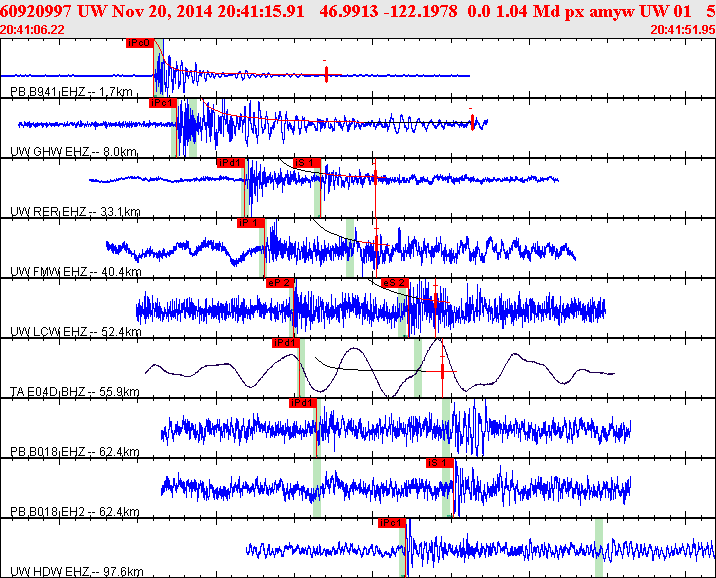Click the TA E04D BHZ -- 55.9km channel label
716x578 pixels.
tap(74, 392)
